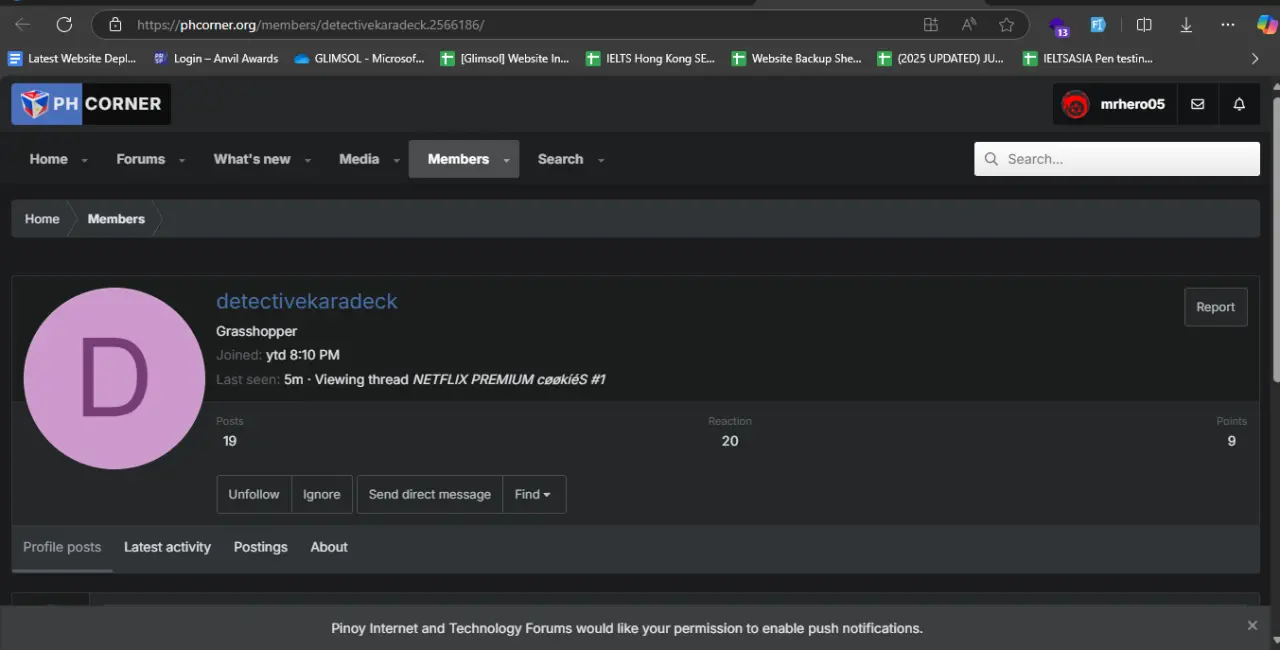Click the blue FI extension icon
The height and width of the screenshot is (650, 1280).
(x=1098, y=25)
